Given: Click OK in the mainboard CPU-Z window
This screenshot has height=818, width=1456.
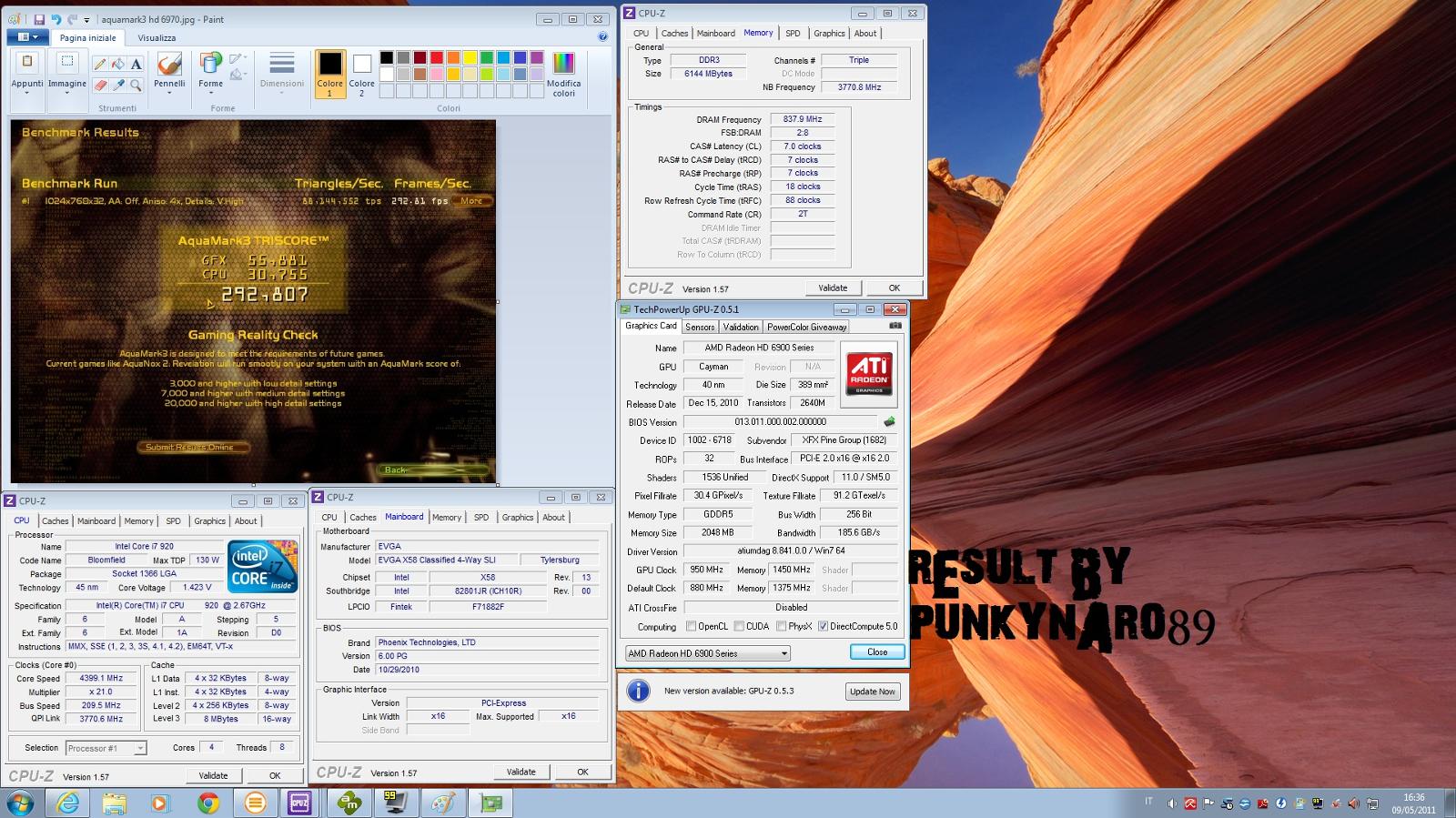Looking at the screenshot, I should tap(582, 772).
